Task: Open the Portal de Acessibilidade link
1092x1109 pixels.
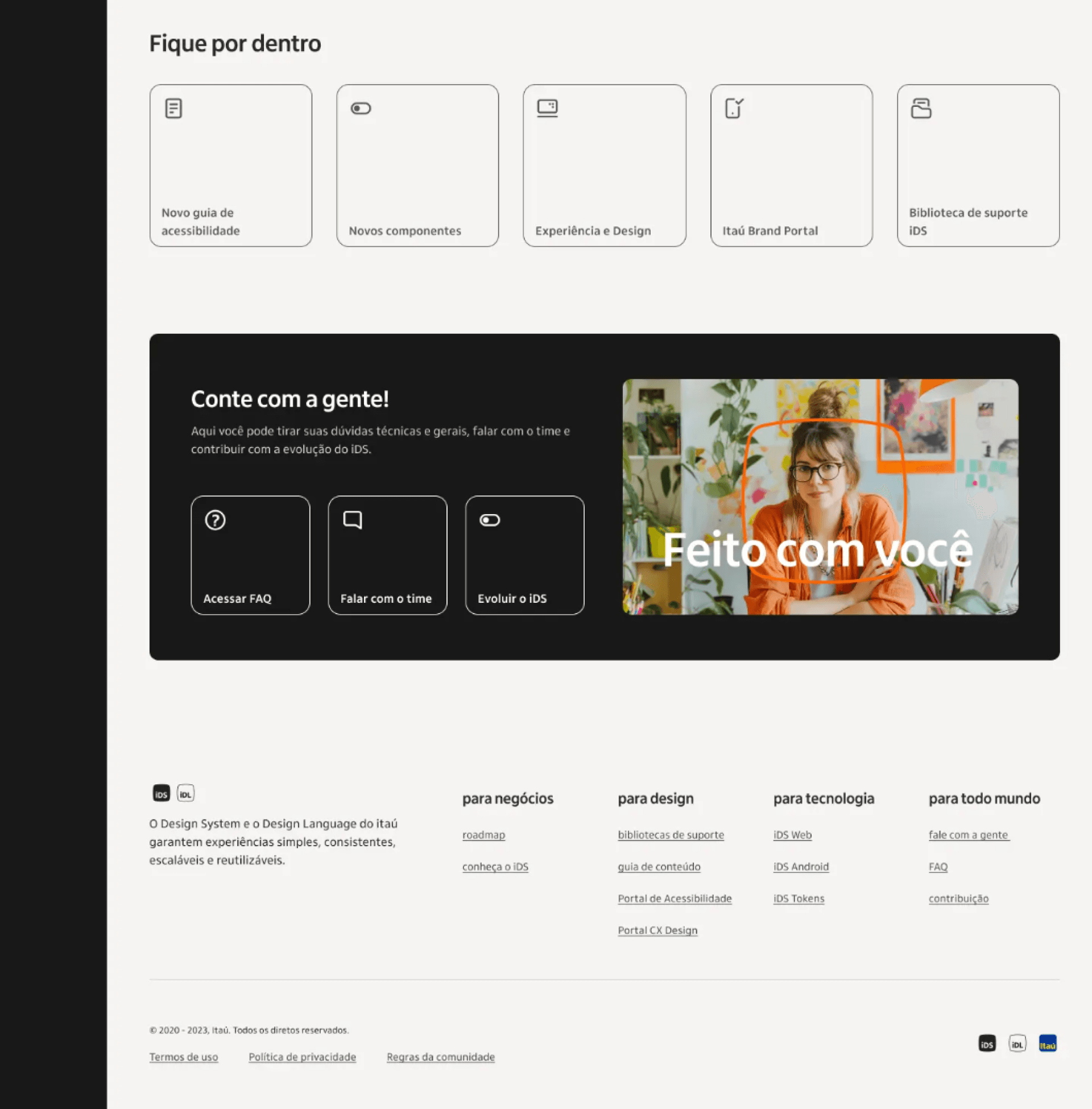Action: (x=675, y=899)
